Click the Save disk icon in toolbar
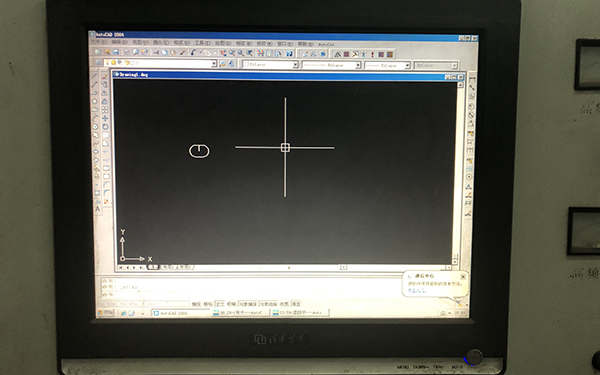This screenshot has height=375, width=600. click(x=116, y=52)
